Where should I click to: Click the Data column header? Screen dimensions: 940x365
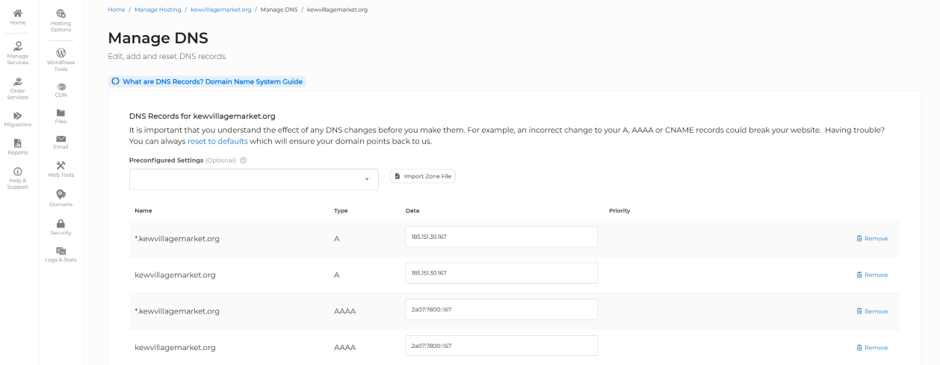pos(412,211)
